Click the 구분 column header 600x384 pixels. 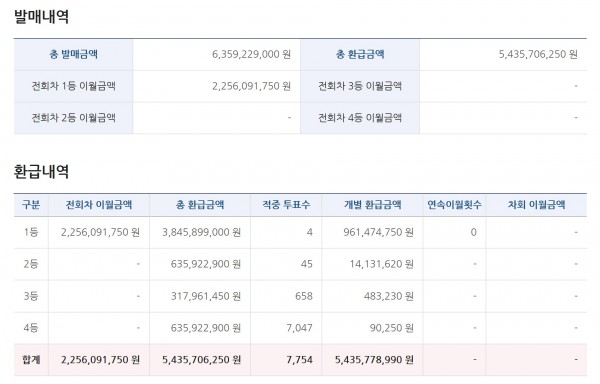pos(31,205)
